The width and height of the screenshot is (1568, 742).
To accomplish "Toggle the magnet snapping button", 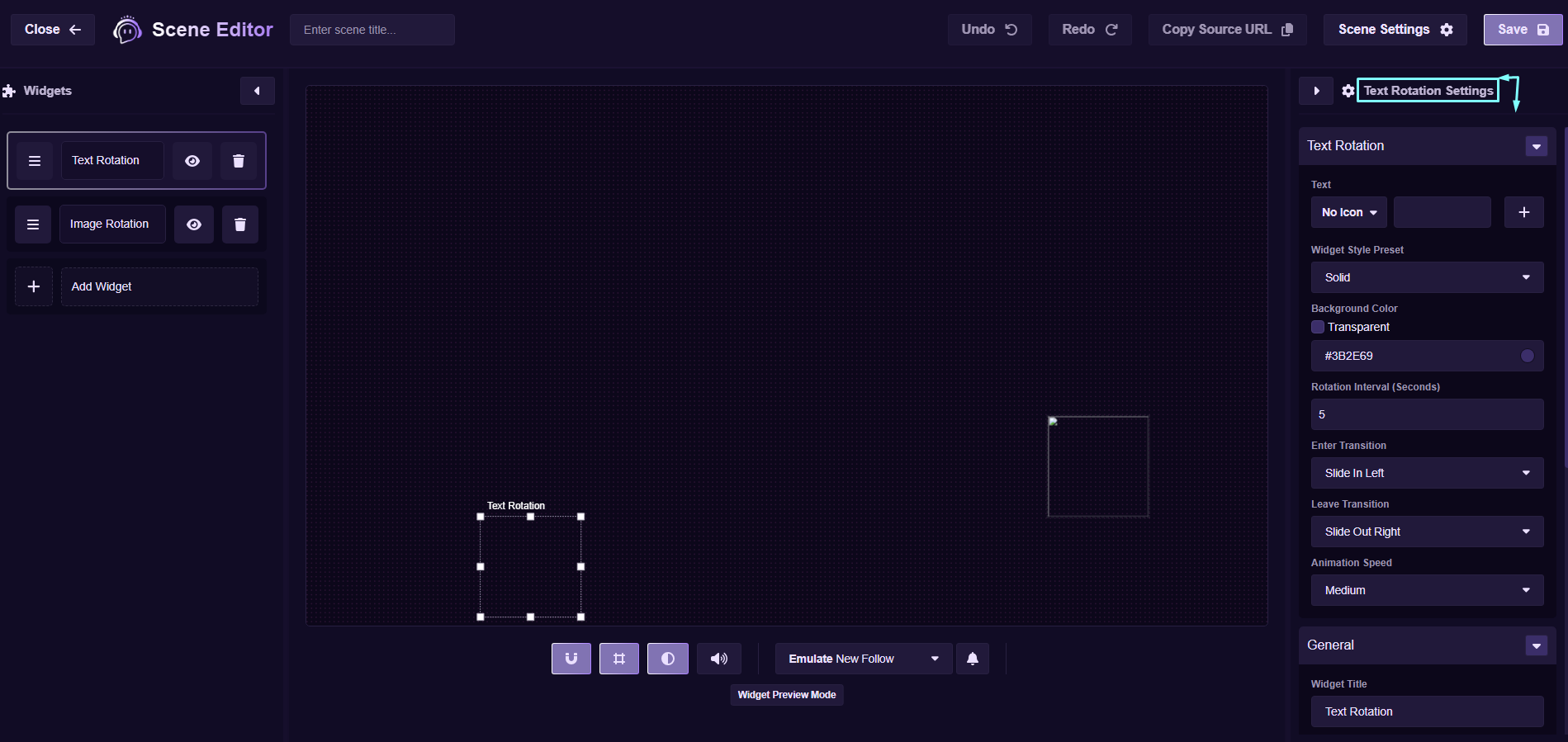I will (571, 659).
